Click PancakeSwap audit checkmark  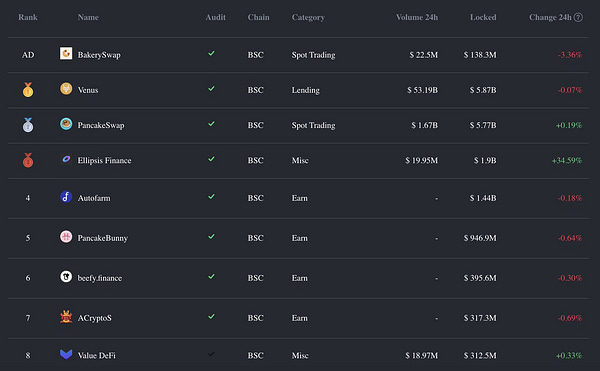(211, 124)
